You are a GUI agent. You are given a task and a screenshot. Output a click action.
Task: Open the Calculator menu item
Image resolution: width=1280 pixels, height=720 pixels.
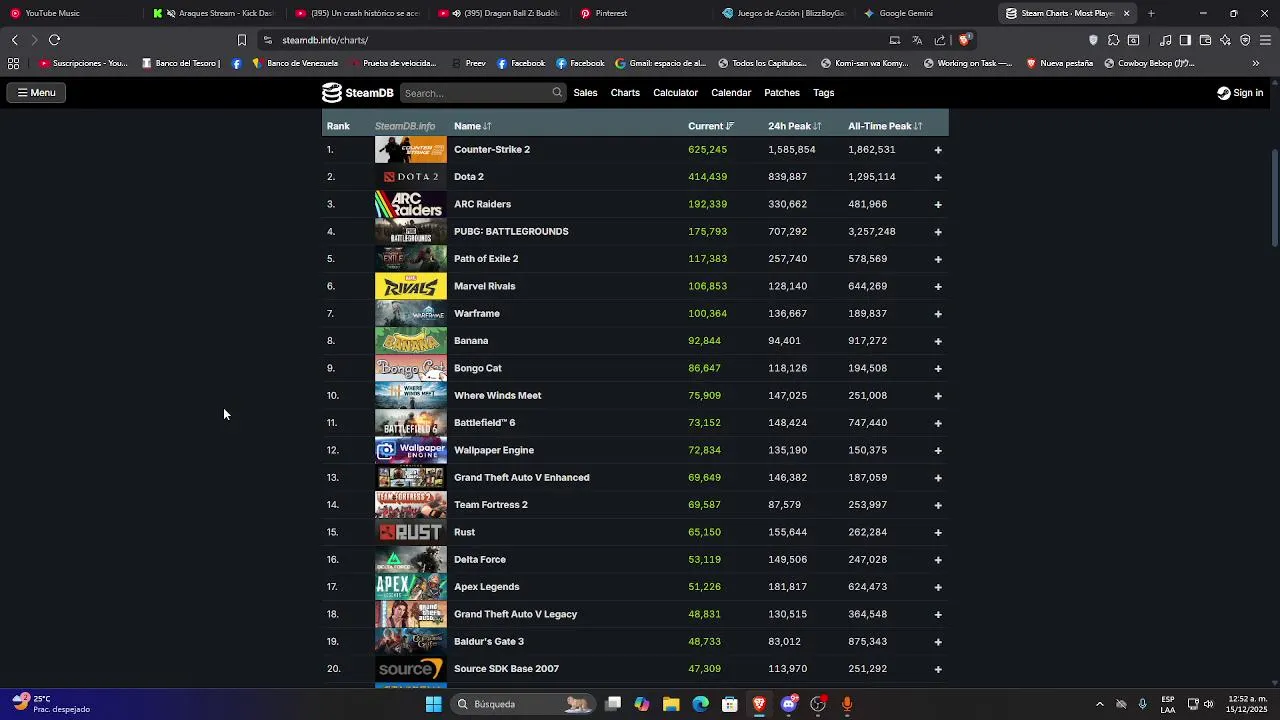pos(675,93)
